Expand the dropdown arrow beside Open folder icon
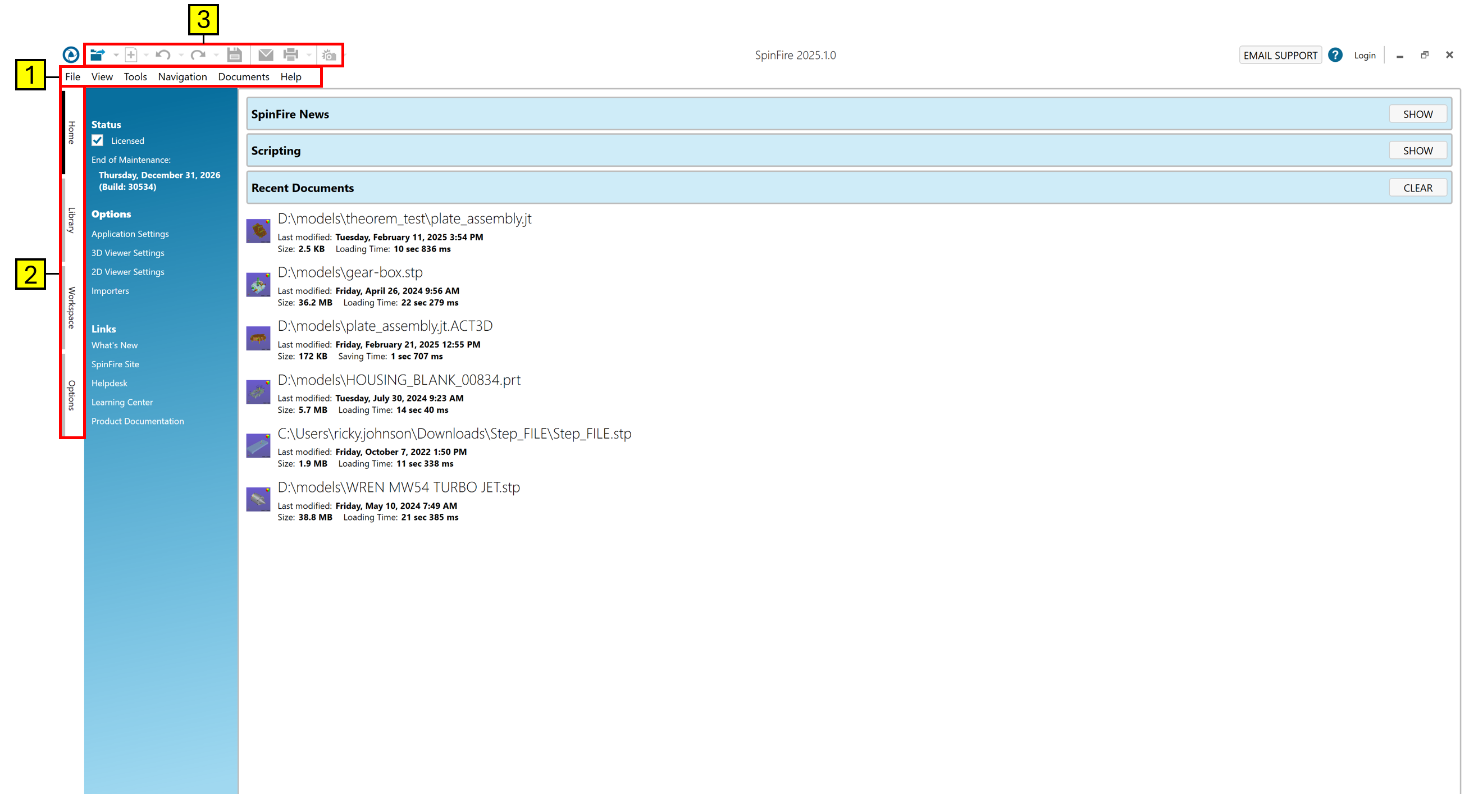Viewport: 1469px width, 812px height. click(x=116, y=55)
